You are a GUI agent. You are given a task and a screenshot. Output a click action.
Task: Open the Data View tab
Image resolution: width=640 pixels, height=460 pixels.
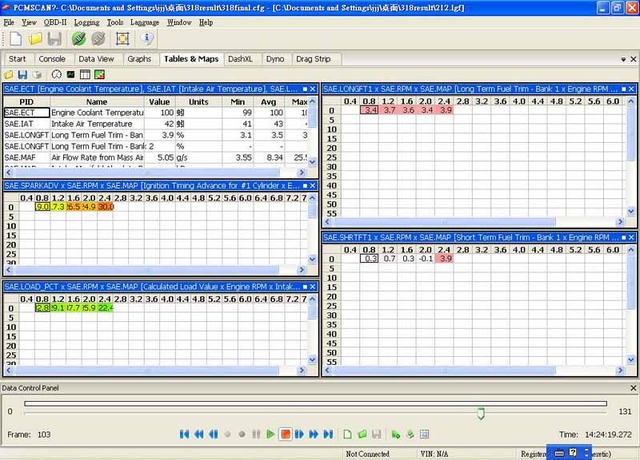[96, 59]
